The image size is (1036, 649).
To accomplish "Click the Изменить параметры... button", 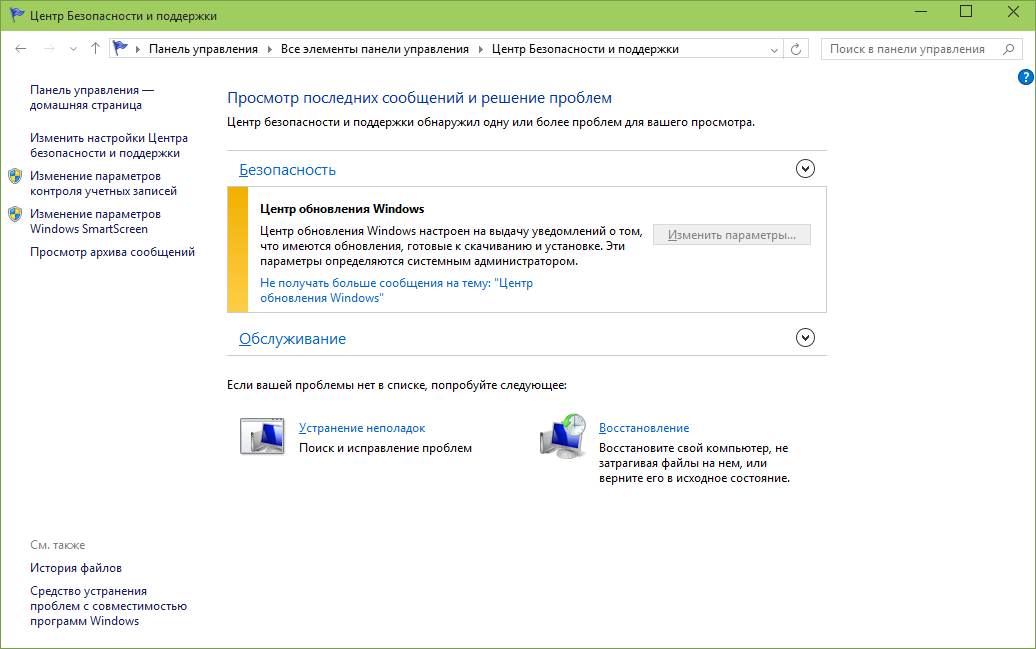I will click(731, 235).
